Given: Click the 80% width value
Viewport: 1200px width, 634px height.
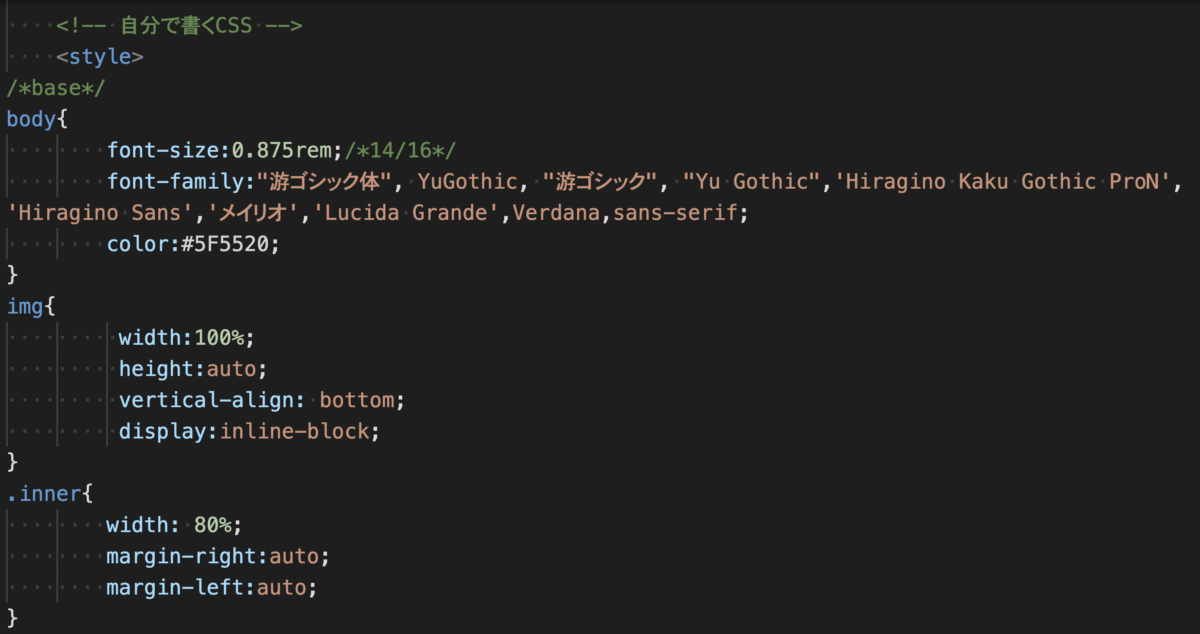Looking at the screenshot, I should tap(214, 524).
